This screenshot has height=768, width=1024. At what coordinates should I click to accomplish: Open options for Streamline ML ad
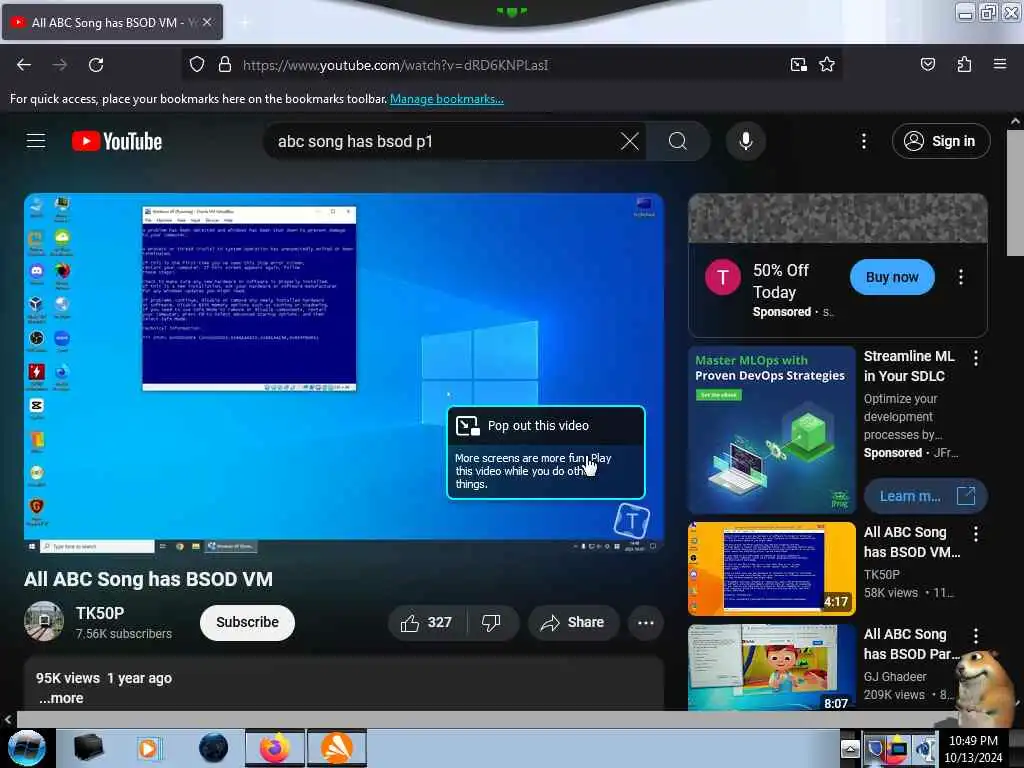point(976,358)
